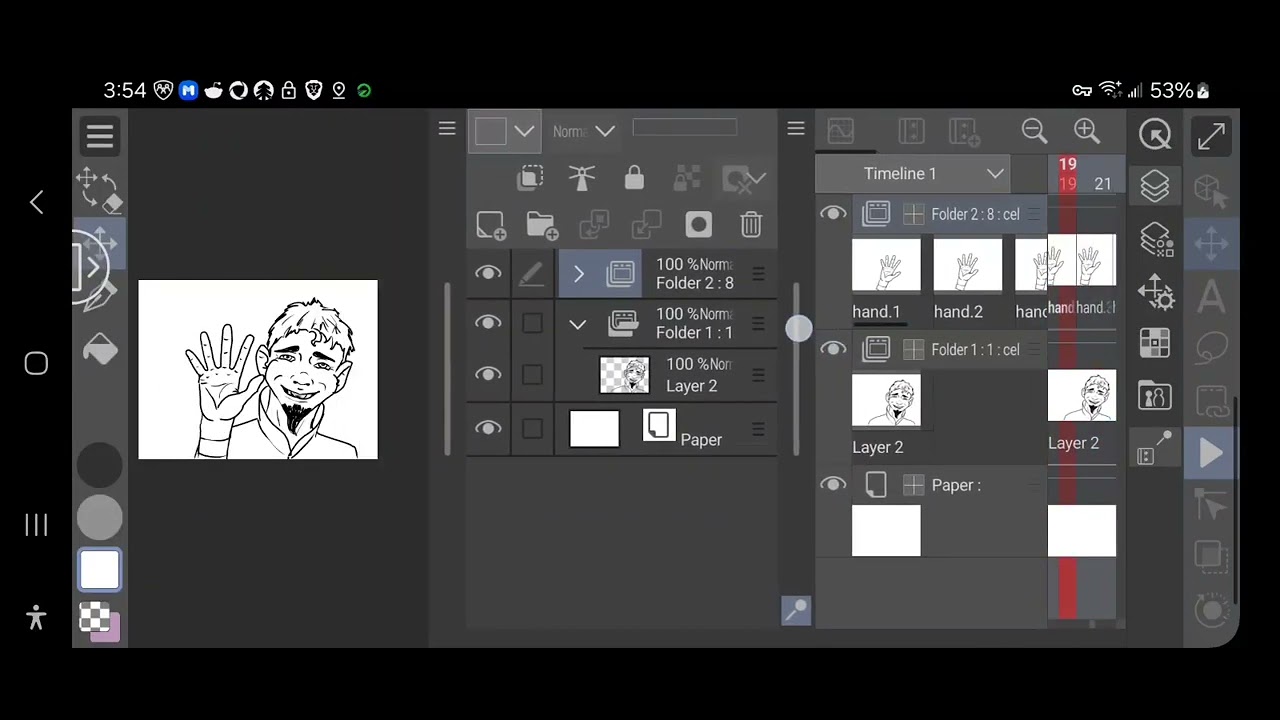
Task: Select the transparent color swatch
Action: coord(94,617)
